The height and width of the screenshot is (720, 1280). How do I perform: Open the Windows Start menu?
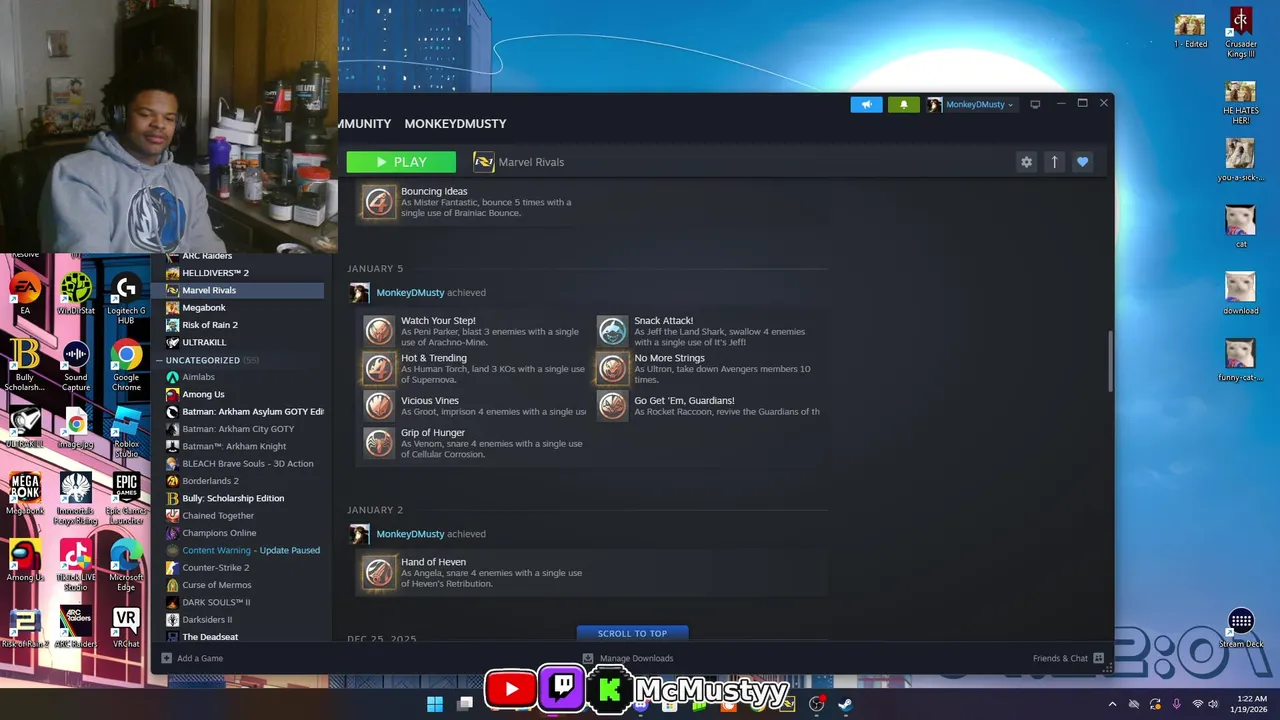point(435,704)
